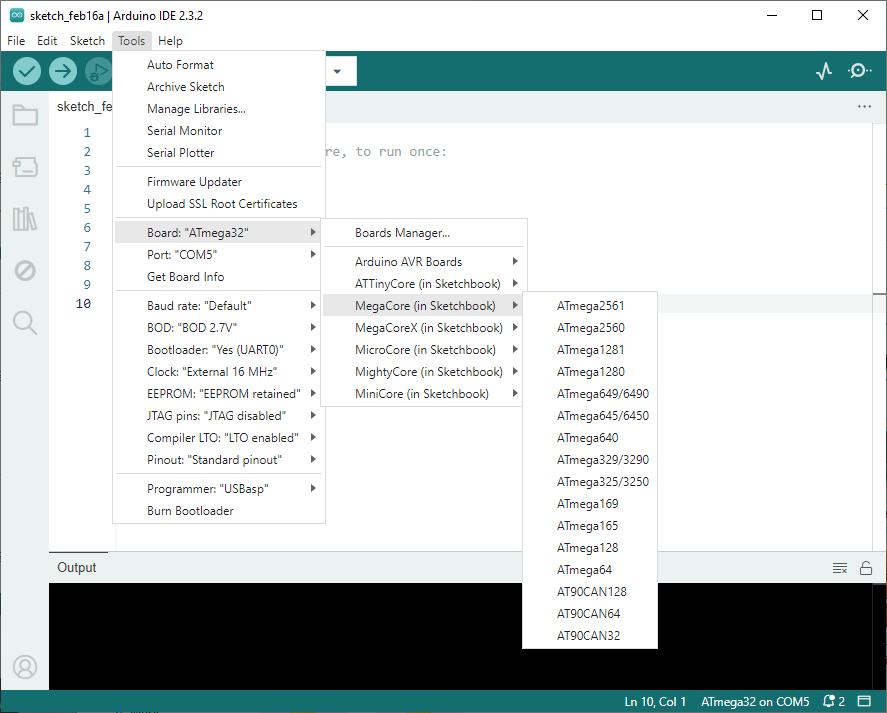Open the Sketchbook folder sidebar icon

(25, 115)
